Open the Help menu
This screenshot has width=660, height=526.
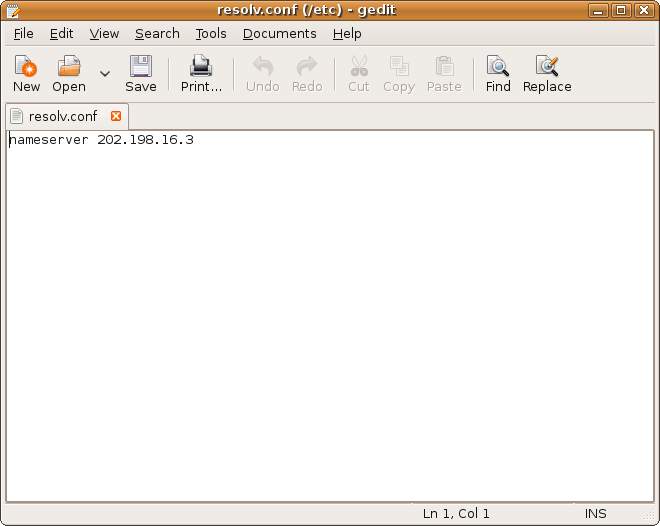coord(347,34)
